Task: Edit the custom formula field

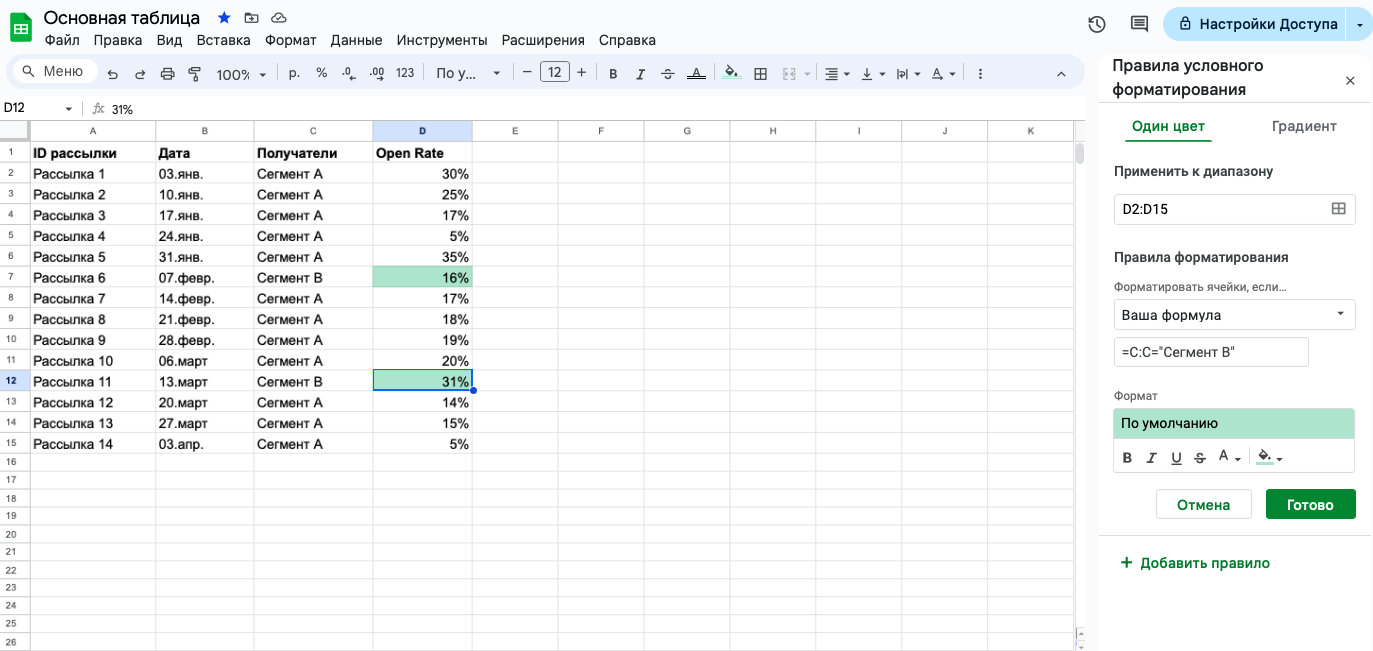Action: coord(1211,352)
